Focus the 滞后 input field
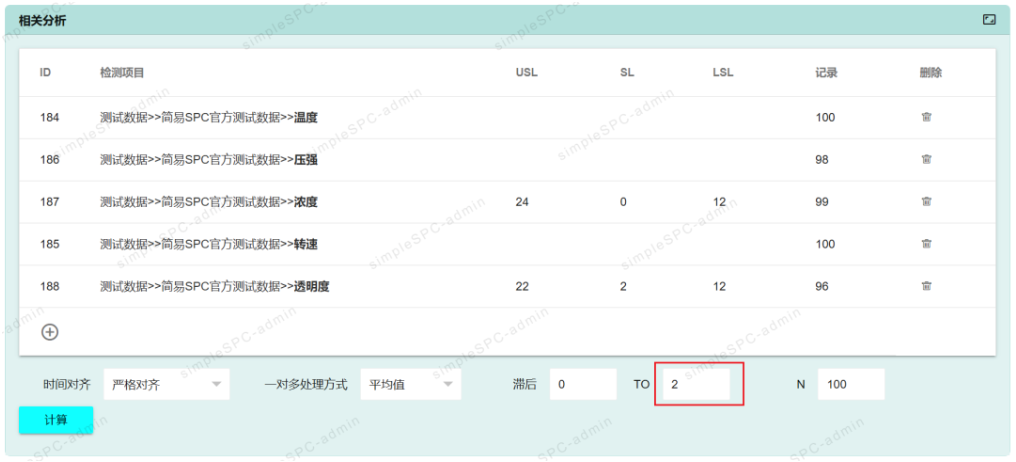Viewport: 1016px width, 462px height. [582, 384]
